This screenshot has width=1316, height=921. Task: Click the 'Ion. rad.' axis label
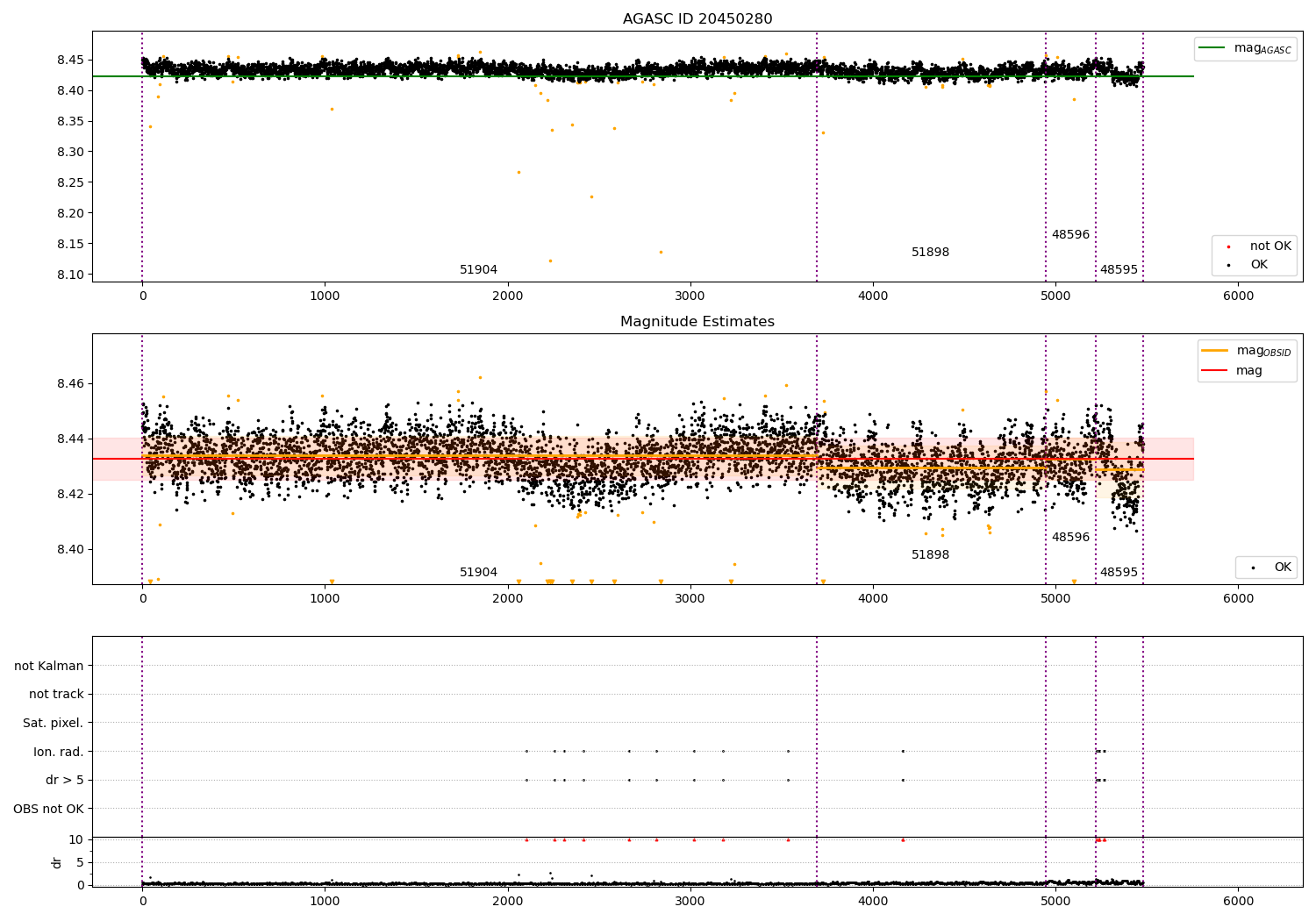pos(59,752)
